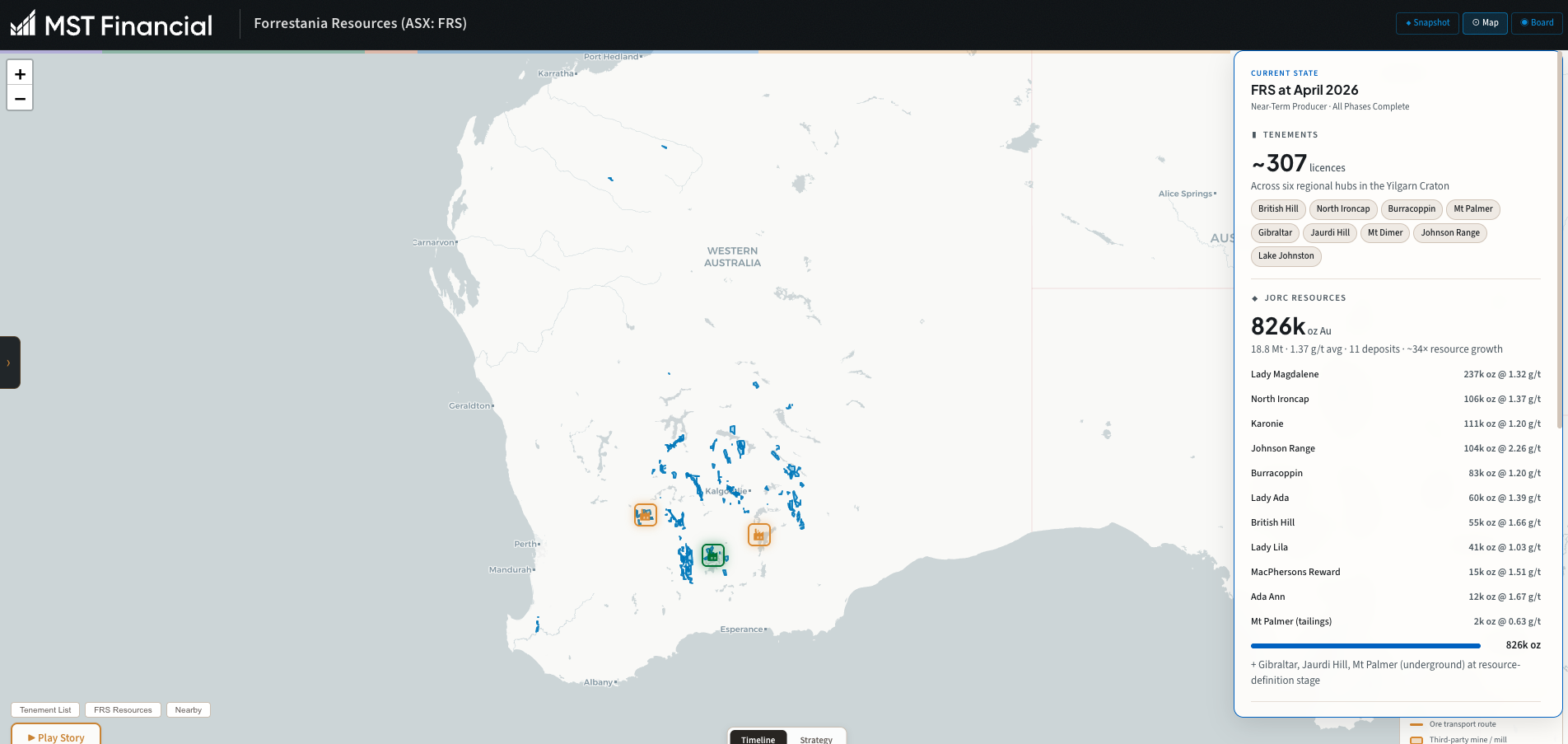Click the ~307 licences figure

[x=1298, y=163]
